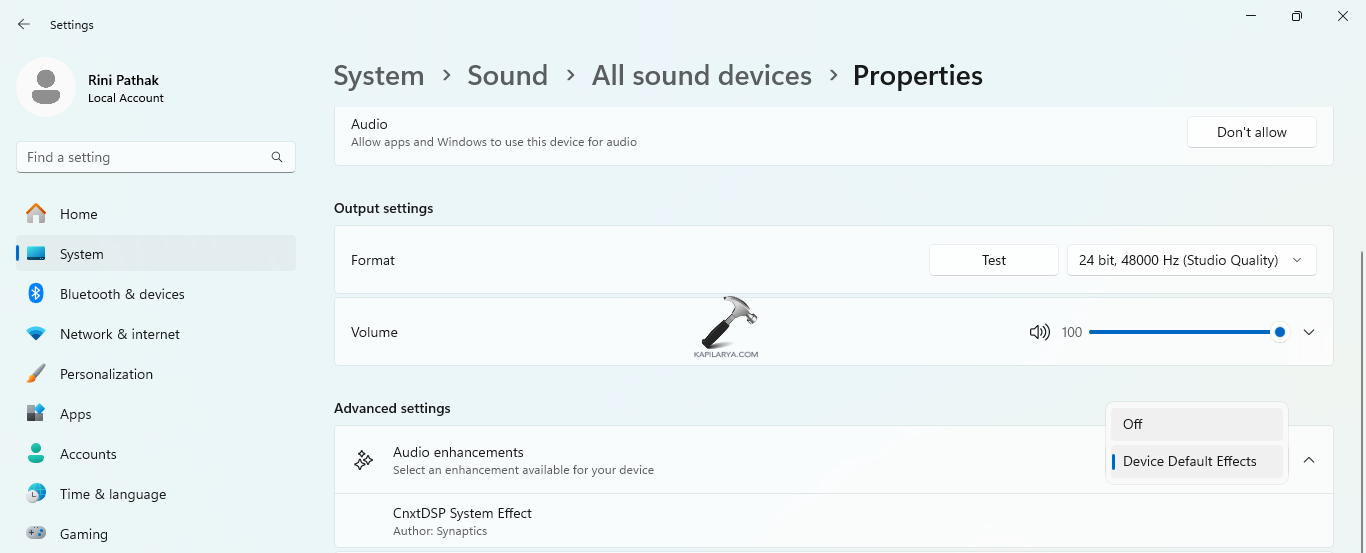1366x553 pixels.
Task: Choose the Device Default Effects option
Action: [x=1196, y=461]
